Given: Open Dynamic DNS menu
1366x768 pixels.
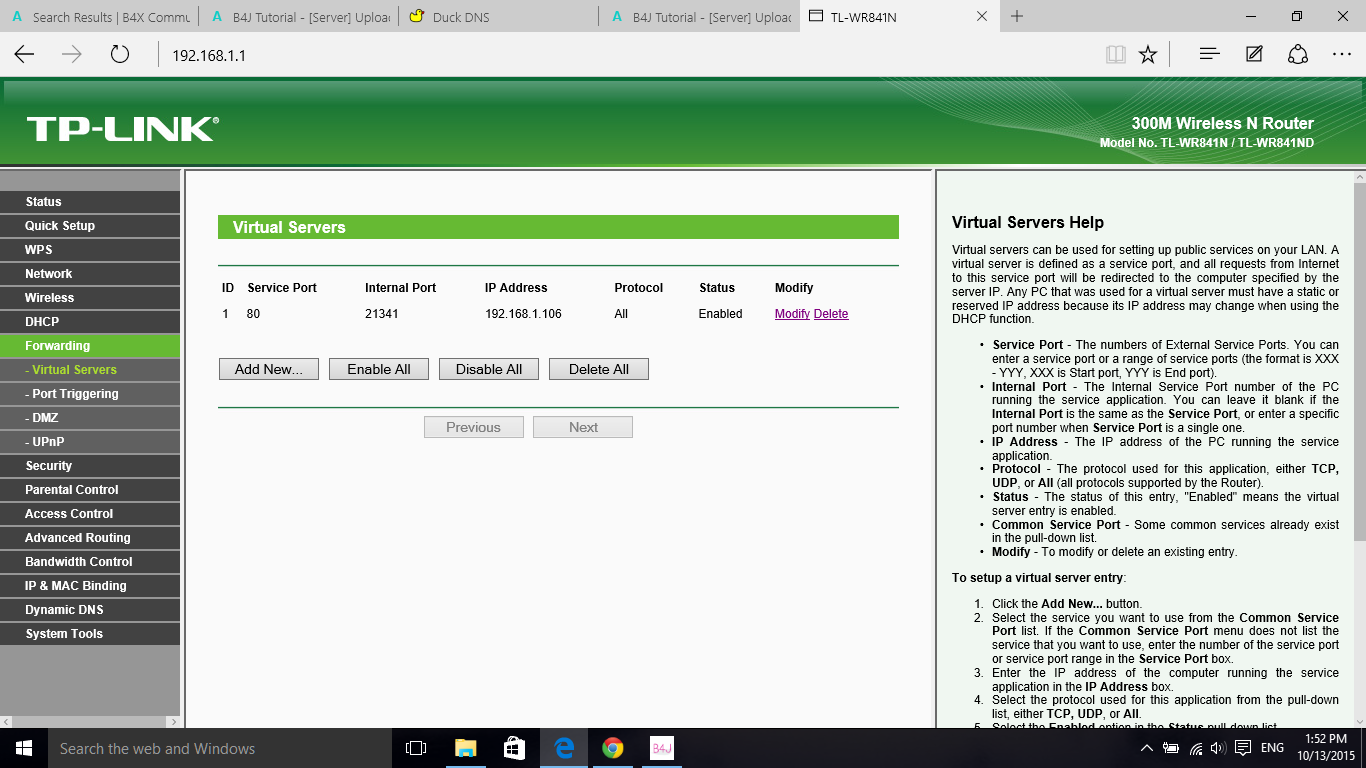Looking at the screenshot, I should [x=90, y=610].
